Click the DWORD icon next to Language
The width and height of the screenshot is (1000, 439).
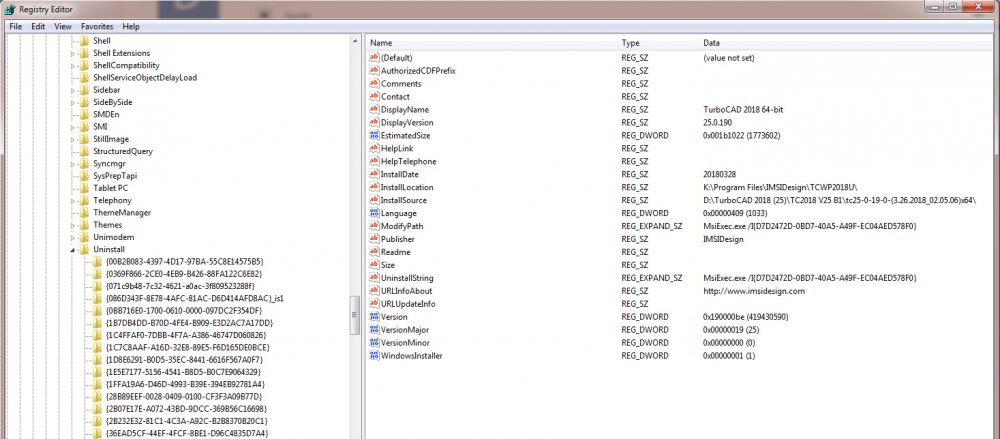click(374, 213)
